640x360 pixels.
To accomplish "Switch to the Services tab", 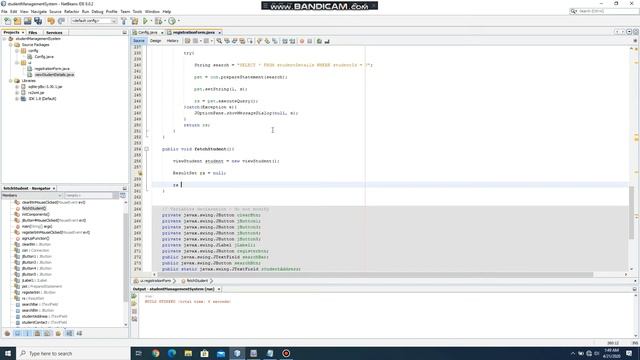I will 54,32.
